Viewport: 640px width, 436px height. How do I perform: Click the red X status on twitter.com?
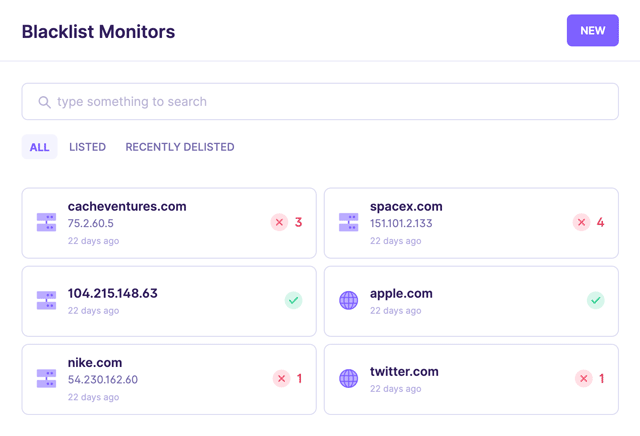[x=583, y=378]
